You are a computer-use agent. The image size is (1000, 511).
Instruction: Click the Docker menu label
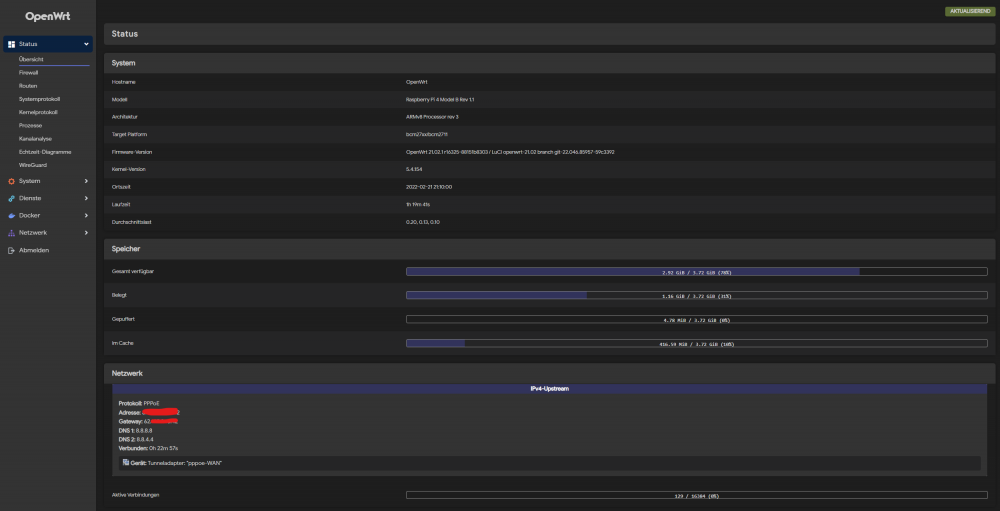point(29,216)
